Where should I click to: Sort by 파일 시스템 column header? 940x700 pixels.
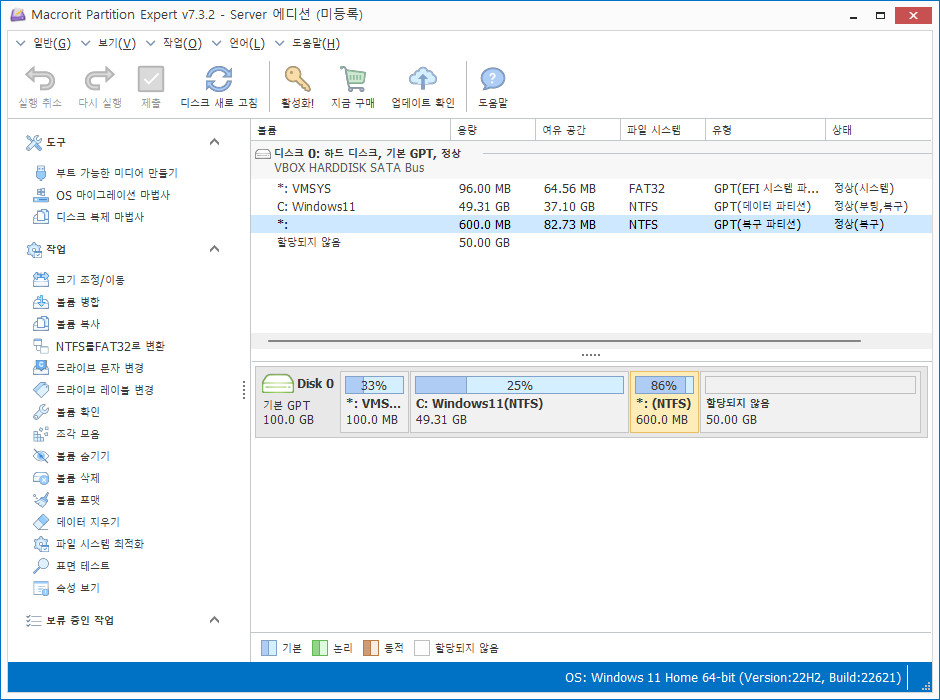(x=662, y=130)
